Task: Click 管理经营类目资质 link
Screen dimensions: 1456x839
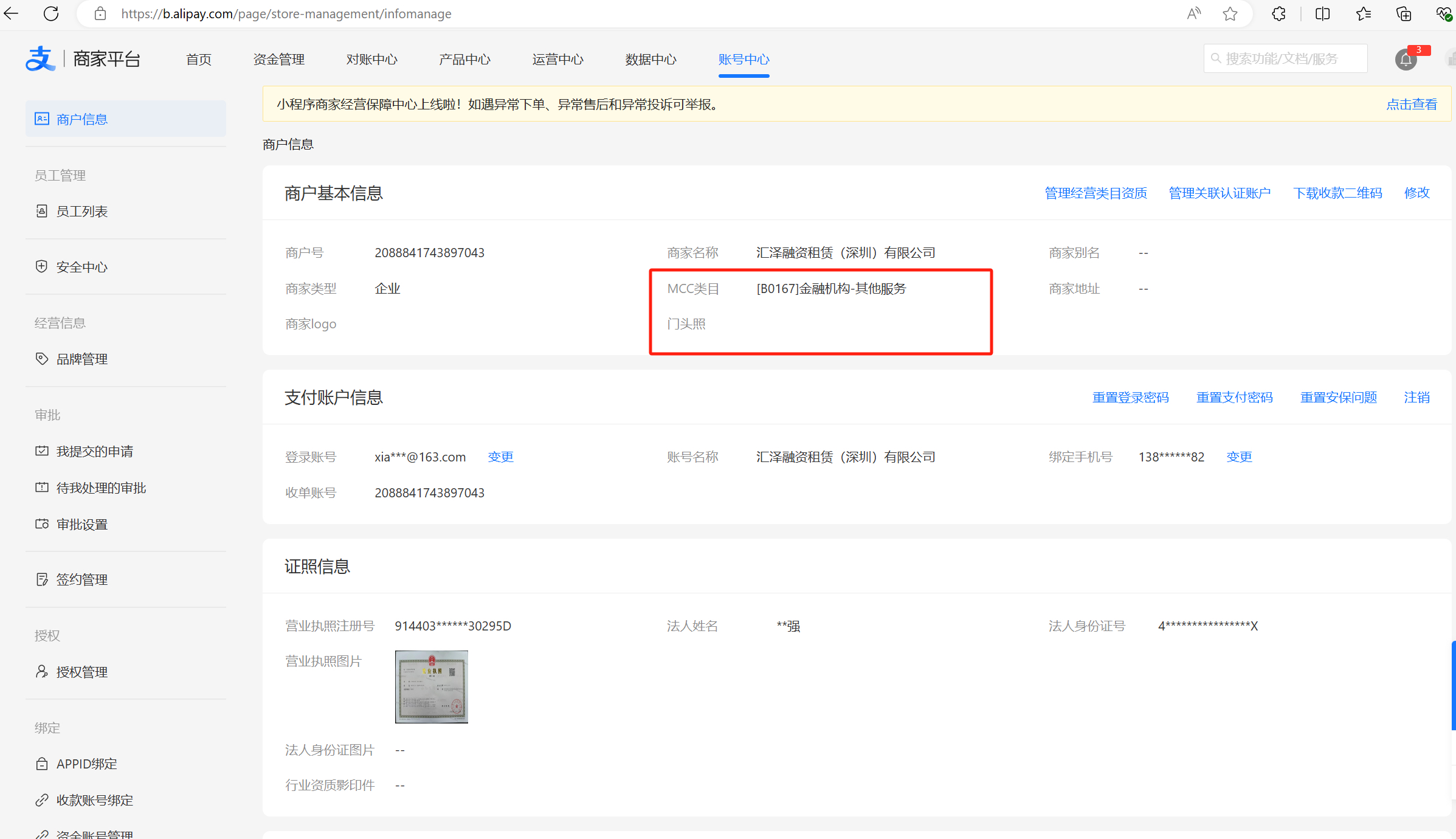Action: point(1095,193)
